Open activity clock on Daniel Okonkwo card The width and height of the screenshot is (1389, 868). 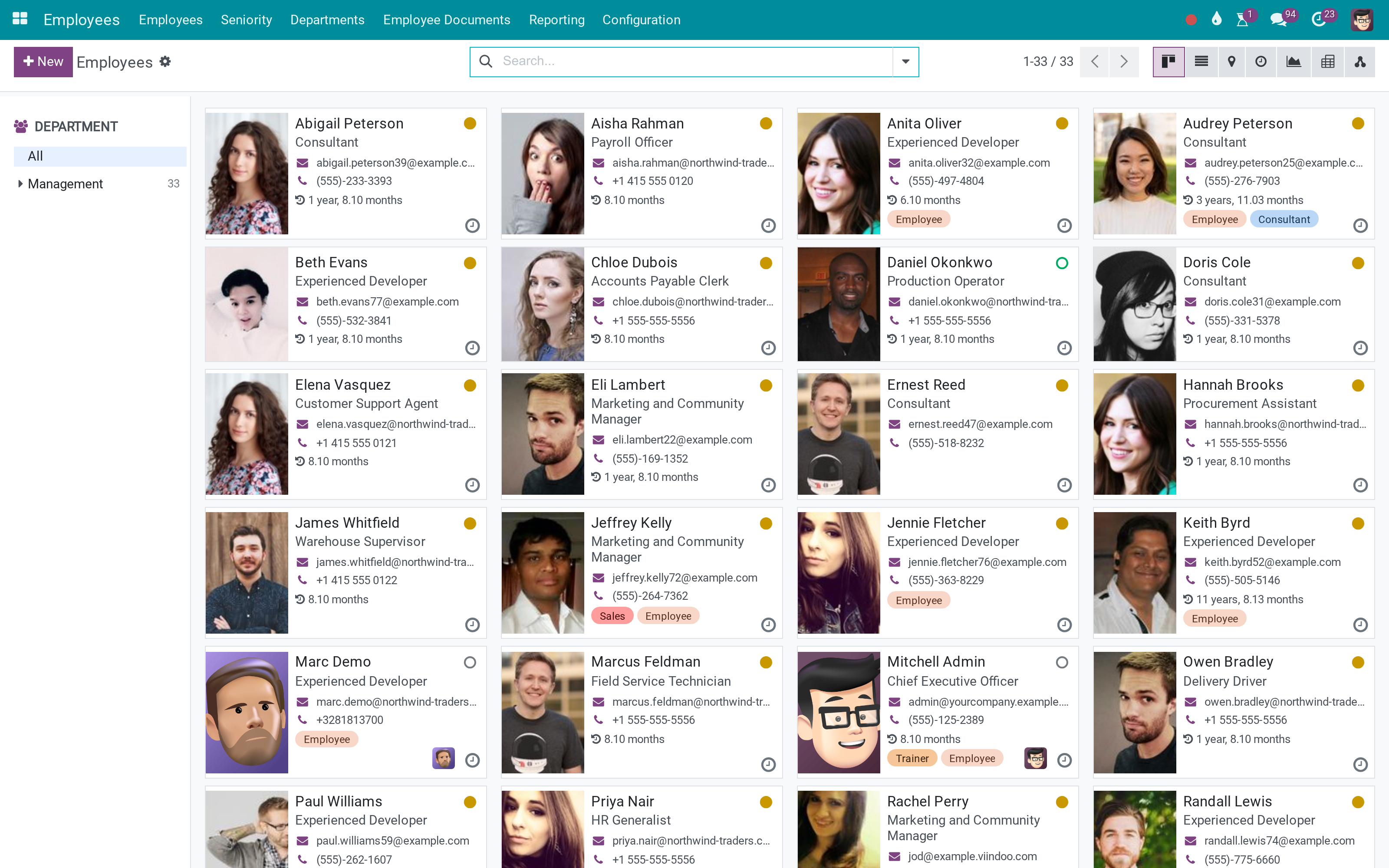pyautogui.click(x=1065, y=348)
